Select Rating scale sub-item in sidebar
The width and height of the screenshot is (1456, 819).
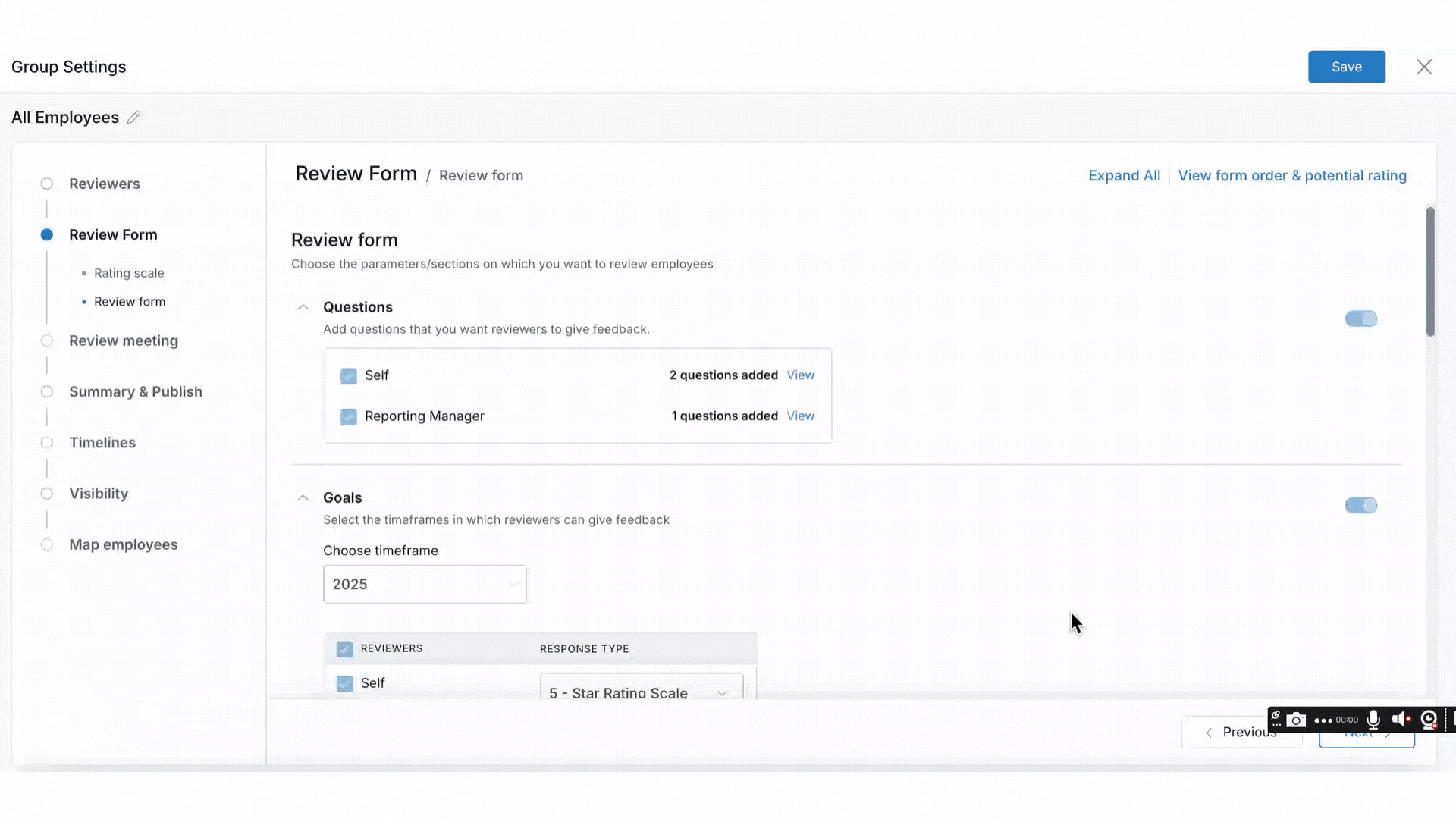click(129, 273)
